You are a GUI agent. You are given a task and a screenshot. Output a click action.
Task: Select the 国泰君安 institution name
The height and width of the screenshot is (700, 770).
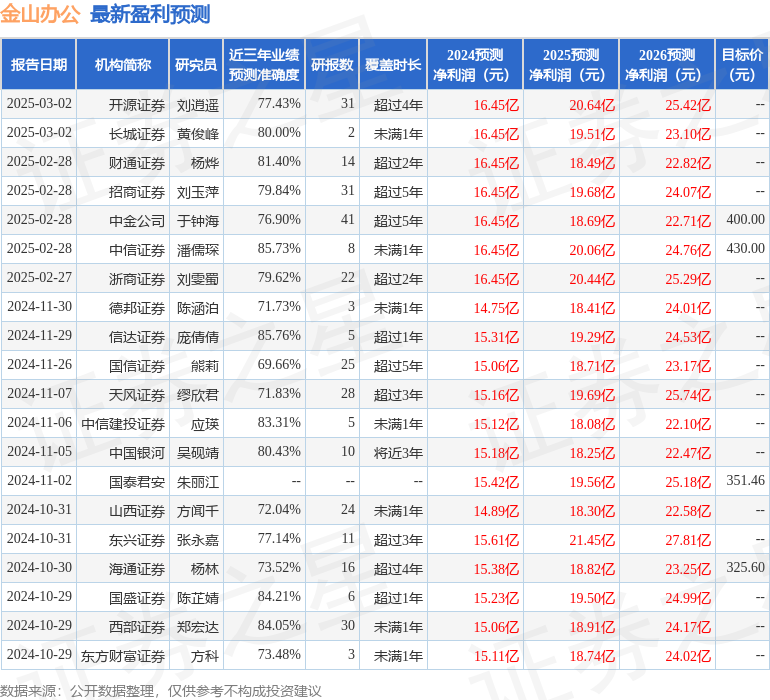point(137,482)
